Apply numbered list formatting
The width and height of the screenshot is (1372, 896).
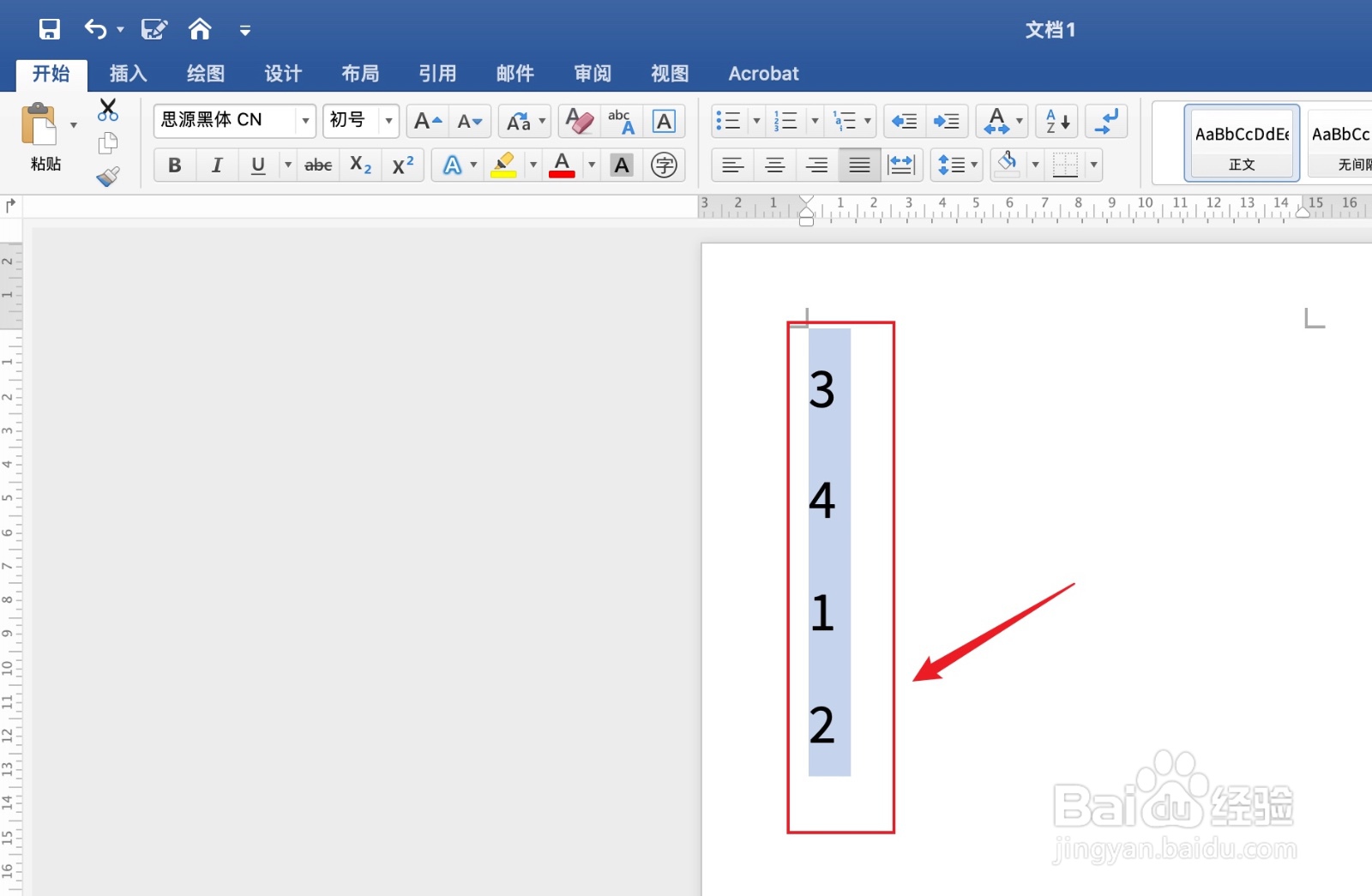[x=785, y=121]
